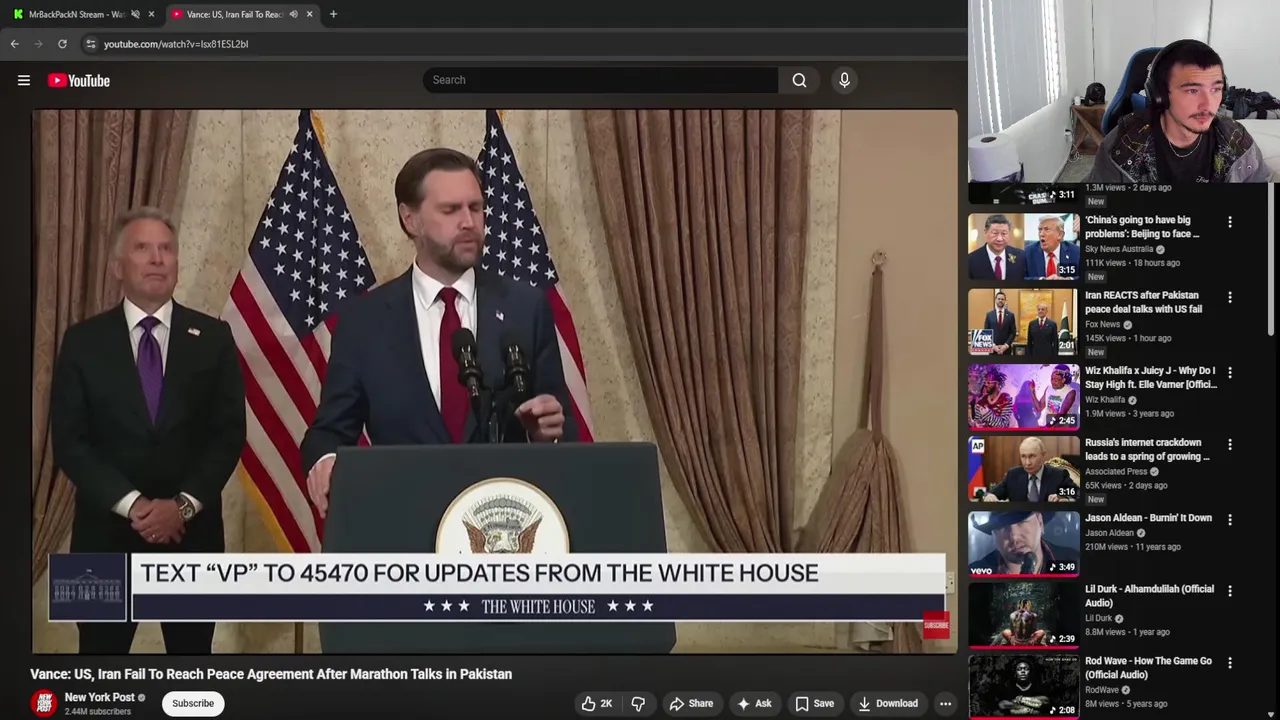The height and width of the screenshot is (720, 1280).
Task: Open the Rod Wave video thumbnail
Action: (x=1023, y=687)
